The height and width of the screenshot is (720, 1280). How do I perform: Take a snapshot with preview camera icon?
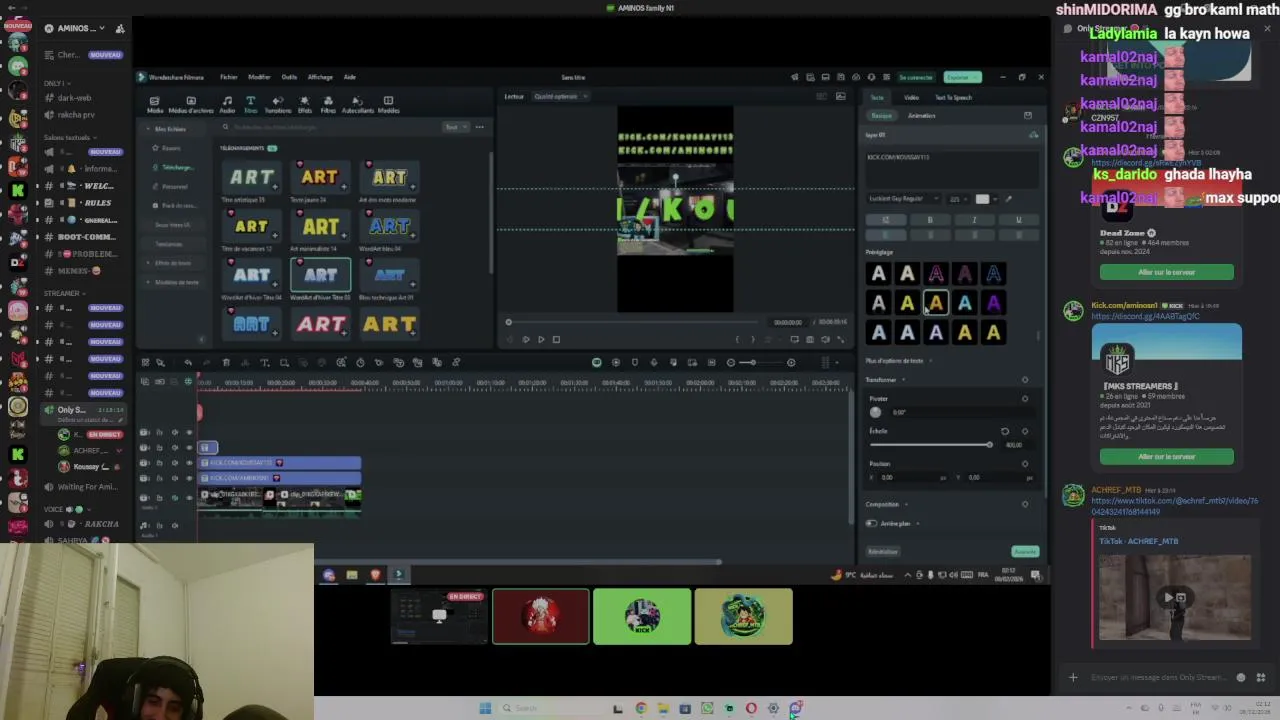[809, 339]
